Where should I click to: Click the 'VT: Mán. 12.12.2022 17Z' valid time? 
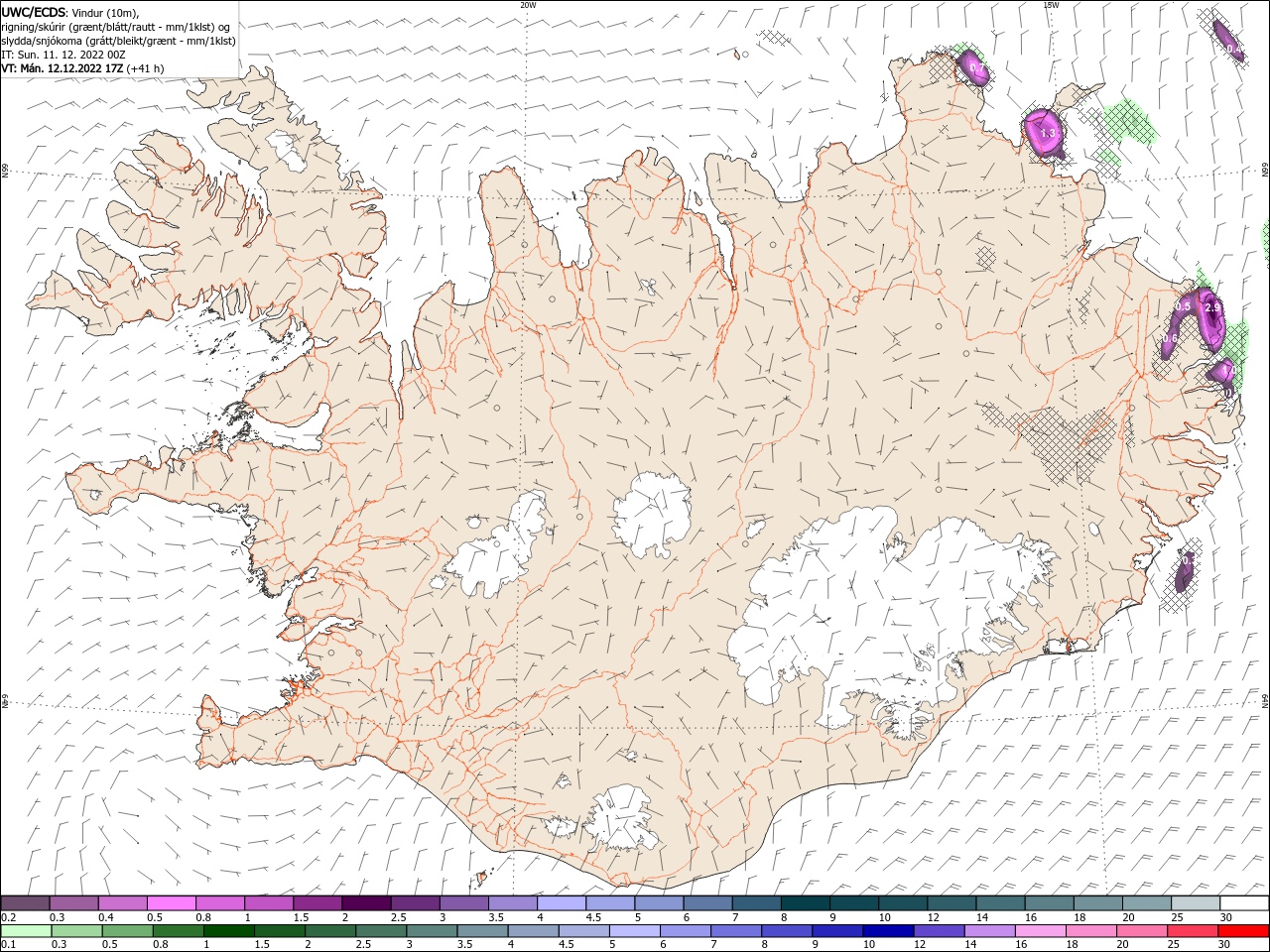point(63,68)
